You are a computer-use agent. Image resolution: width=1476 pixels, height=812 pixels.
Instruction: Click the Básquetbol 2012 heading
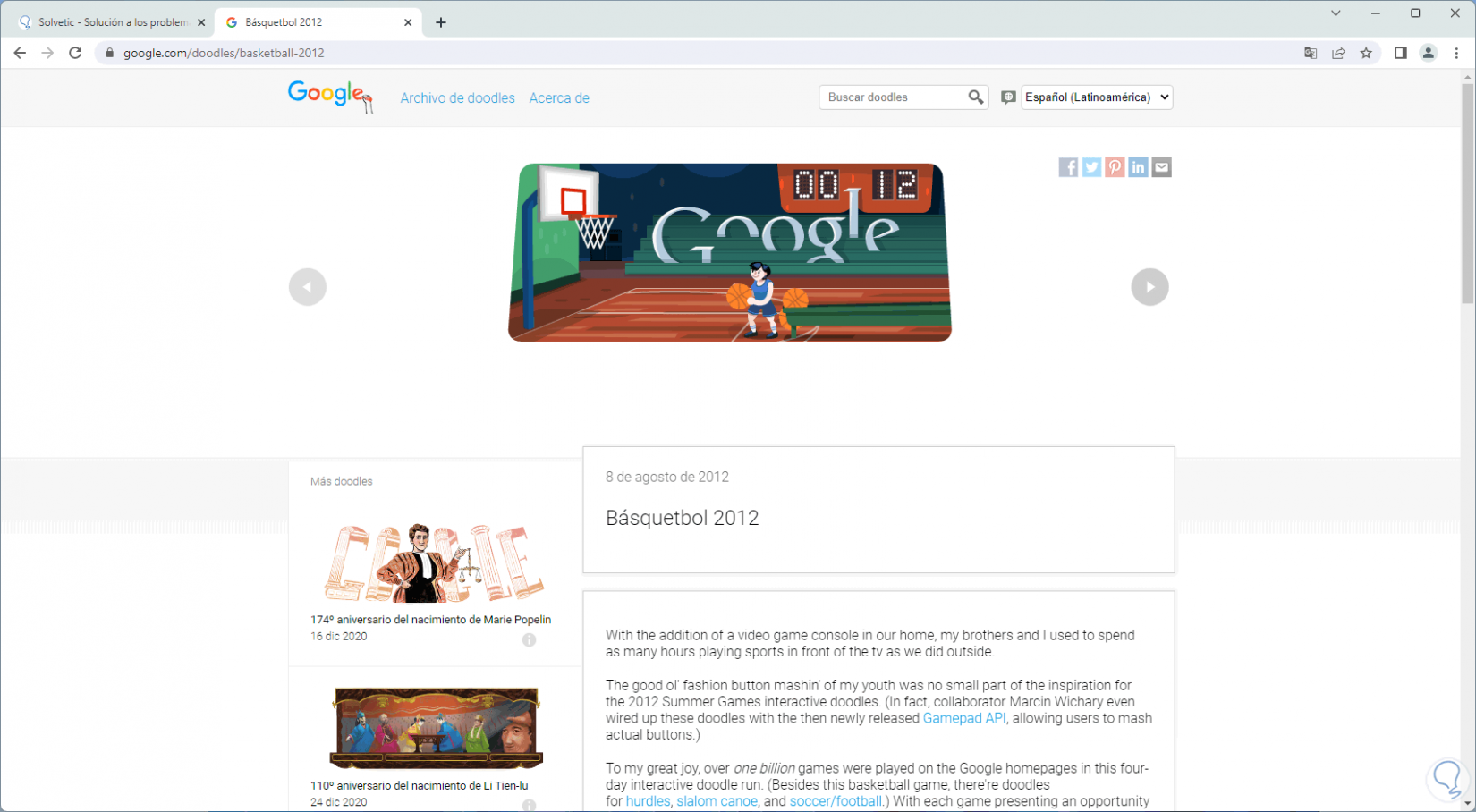tap(682, 518)
